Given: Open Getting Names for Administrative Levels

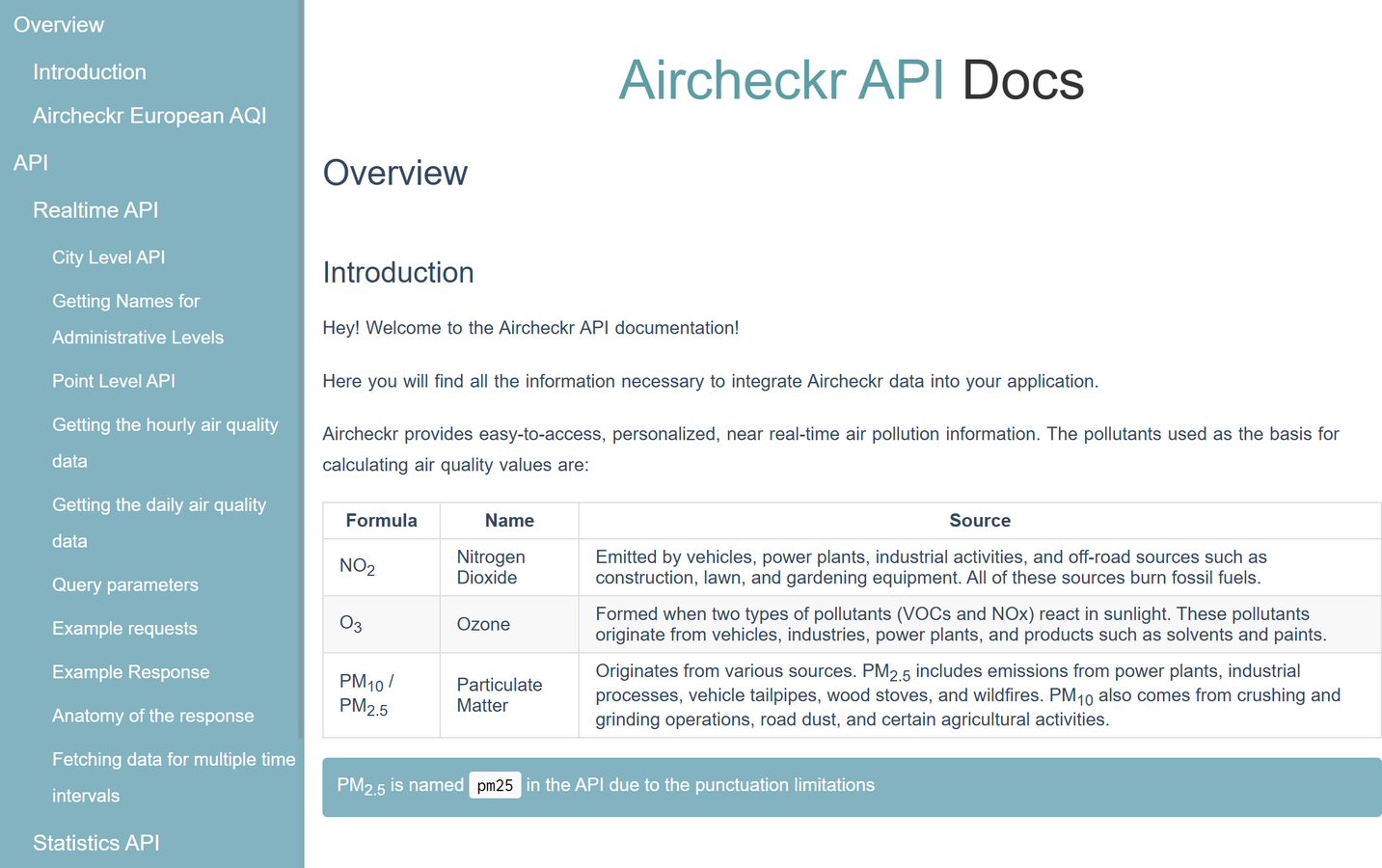Looking at the screenshot, I should (137, 318).
